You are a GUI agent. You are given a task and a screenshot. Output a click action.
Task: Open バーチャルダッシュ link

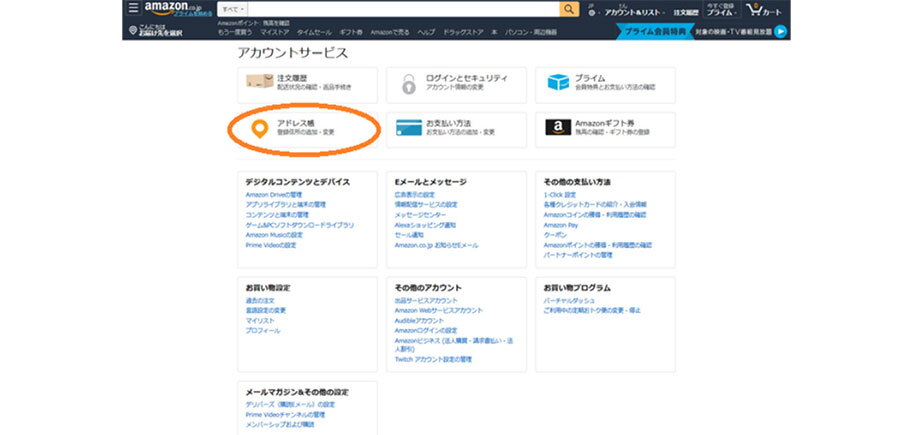569,300
